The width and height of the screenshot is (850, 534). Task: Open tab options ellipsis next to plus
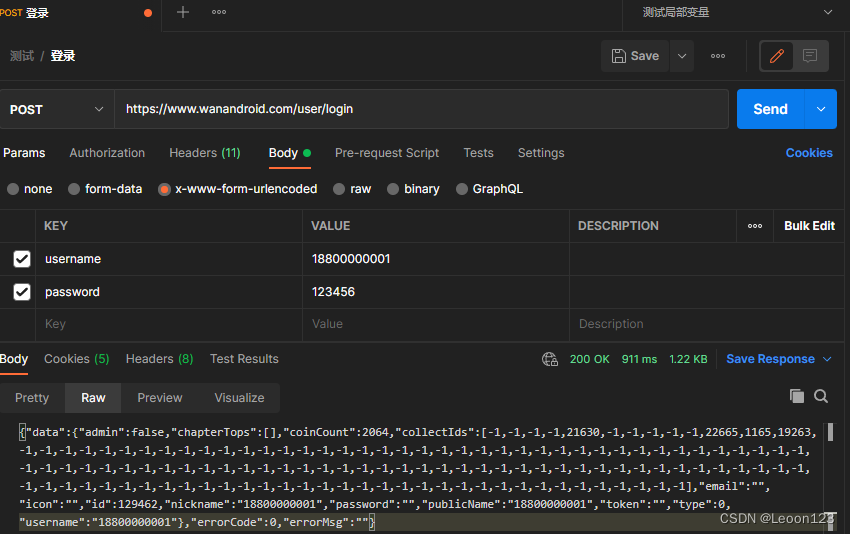coord(219,12)
